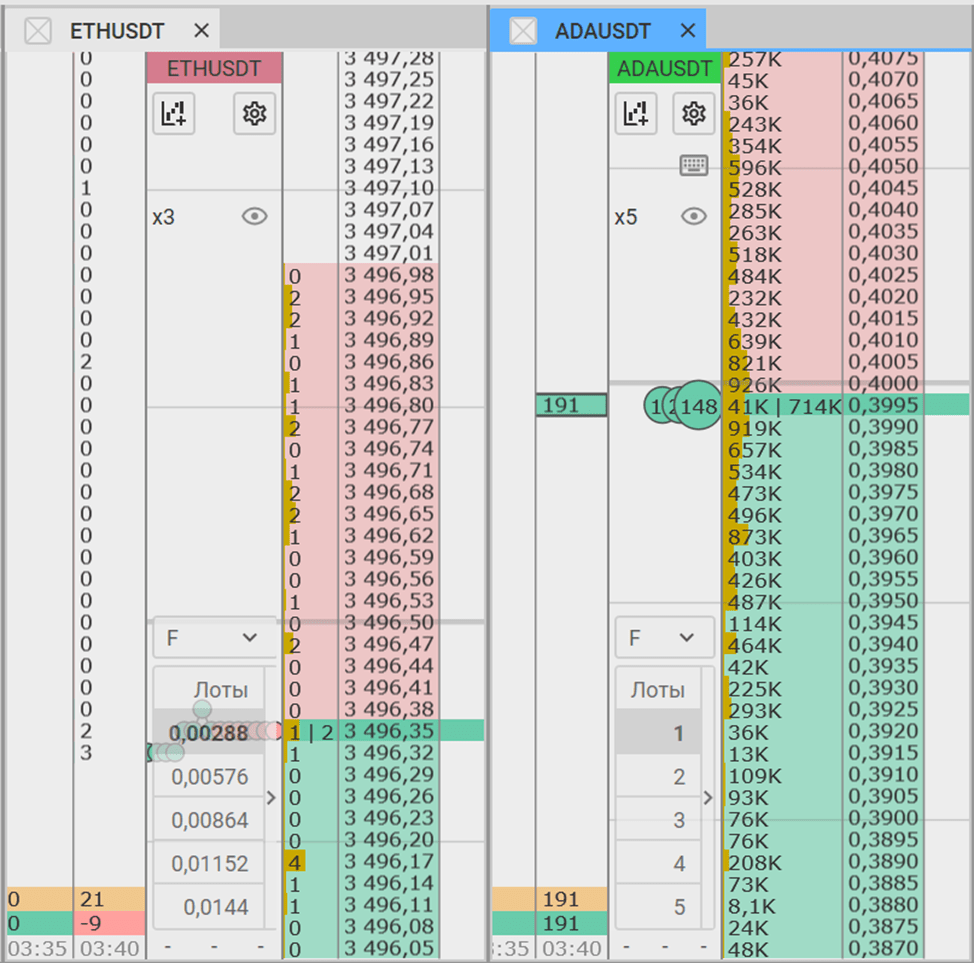Click x5 leverage label in ADAUSDT

pos(626,217)
